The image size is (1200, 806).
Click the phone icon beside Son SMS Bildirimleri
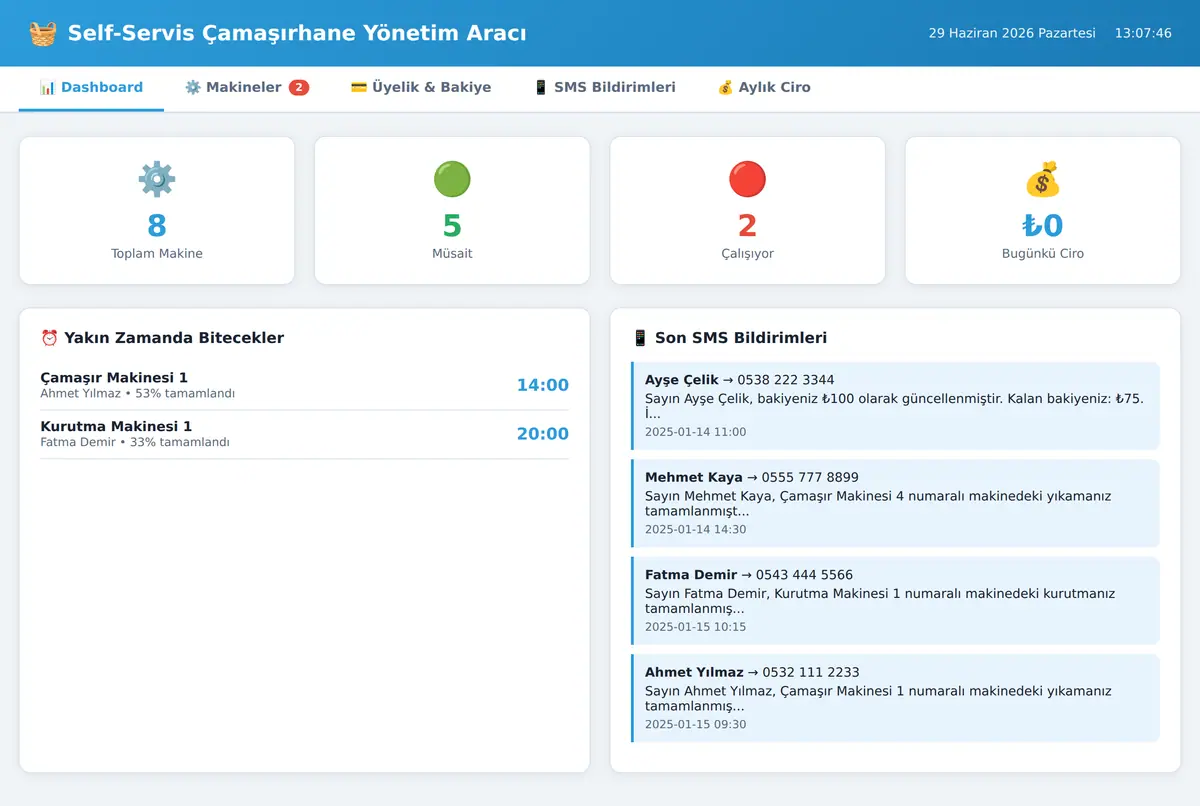(641, 338)
